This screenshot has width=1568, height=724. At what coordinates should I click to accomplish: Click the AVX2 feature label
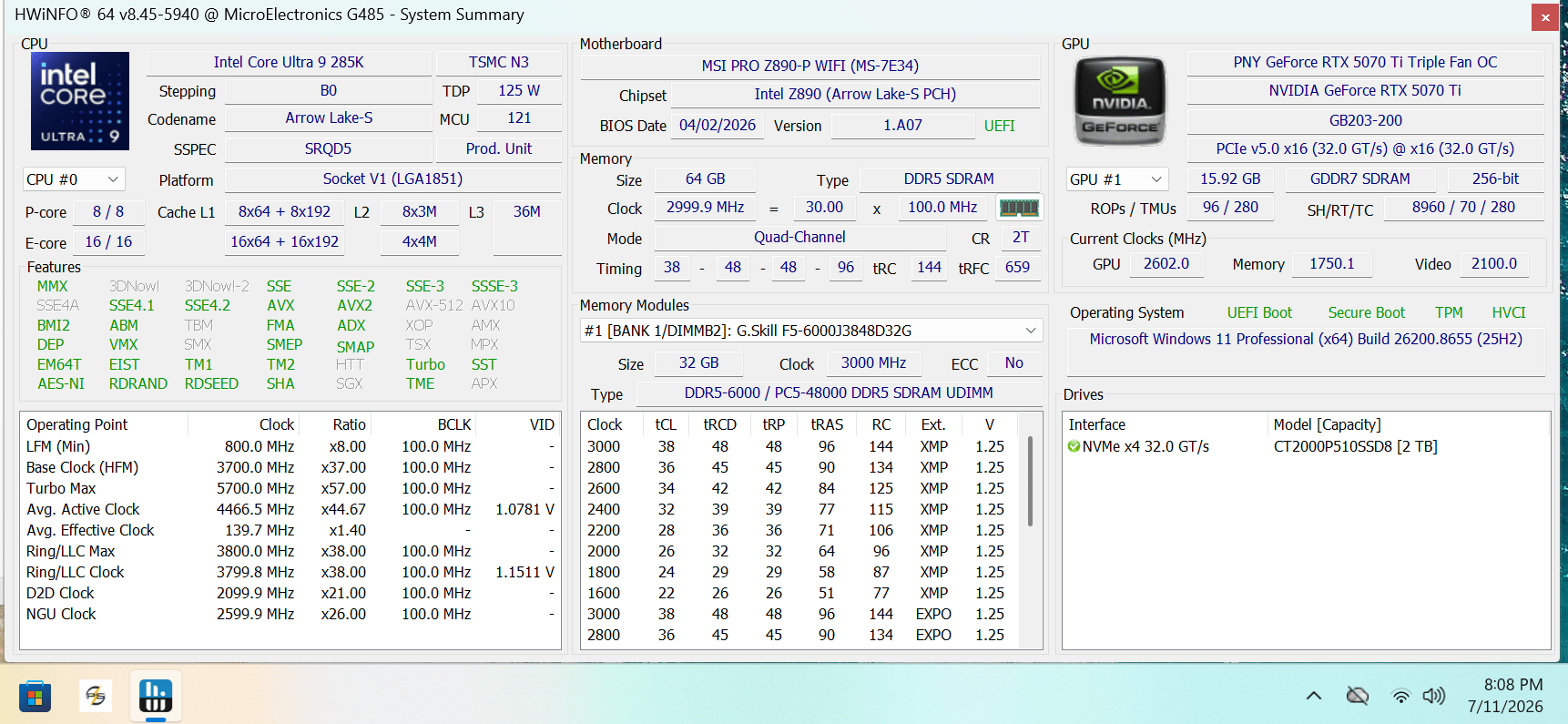[354, 305]
